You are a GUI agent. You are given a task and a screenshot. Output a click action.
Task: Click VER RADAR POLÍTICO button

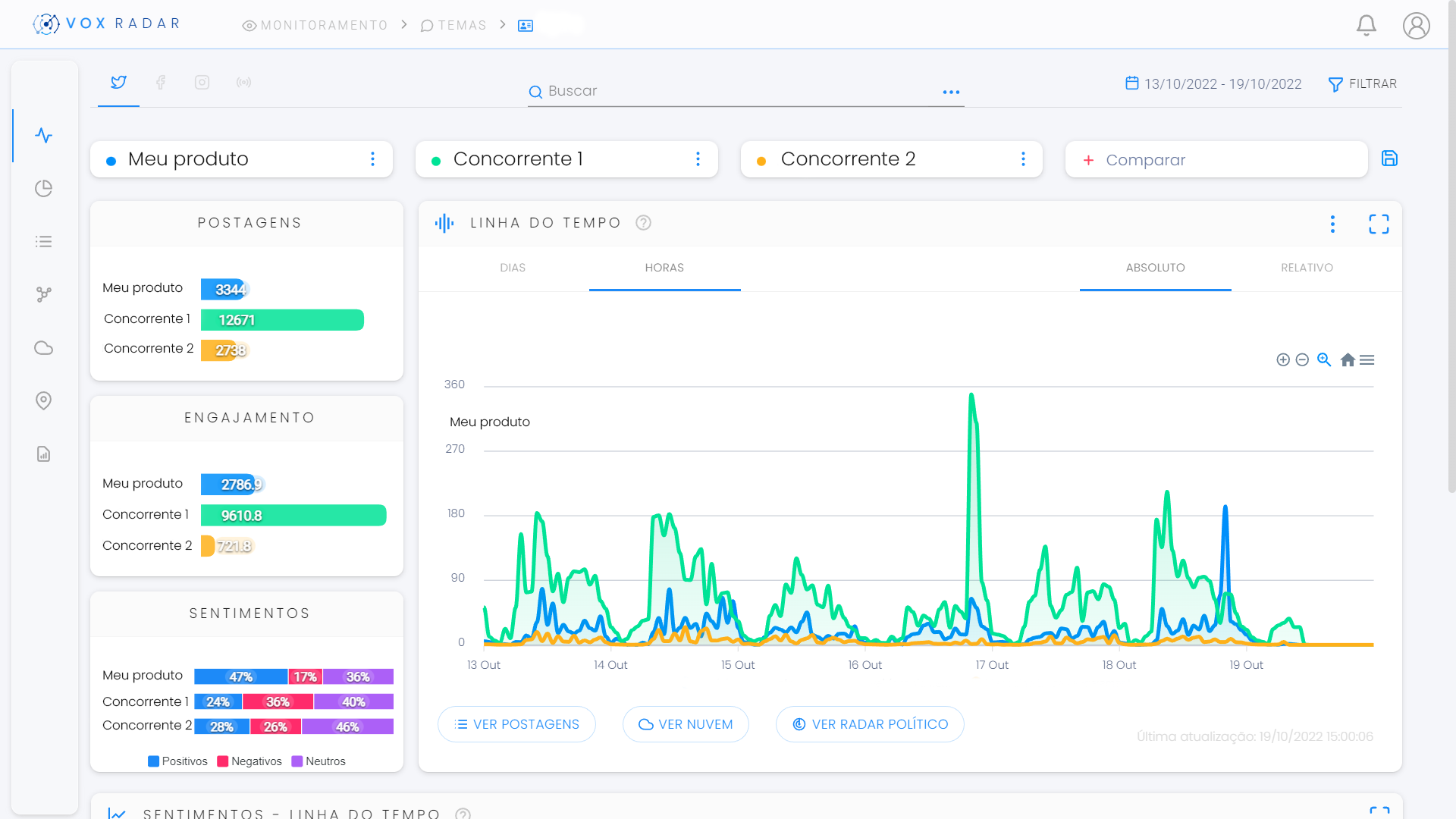[x=870, y=724]
